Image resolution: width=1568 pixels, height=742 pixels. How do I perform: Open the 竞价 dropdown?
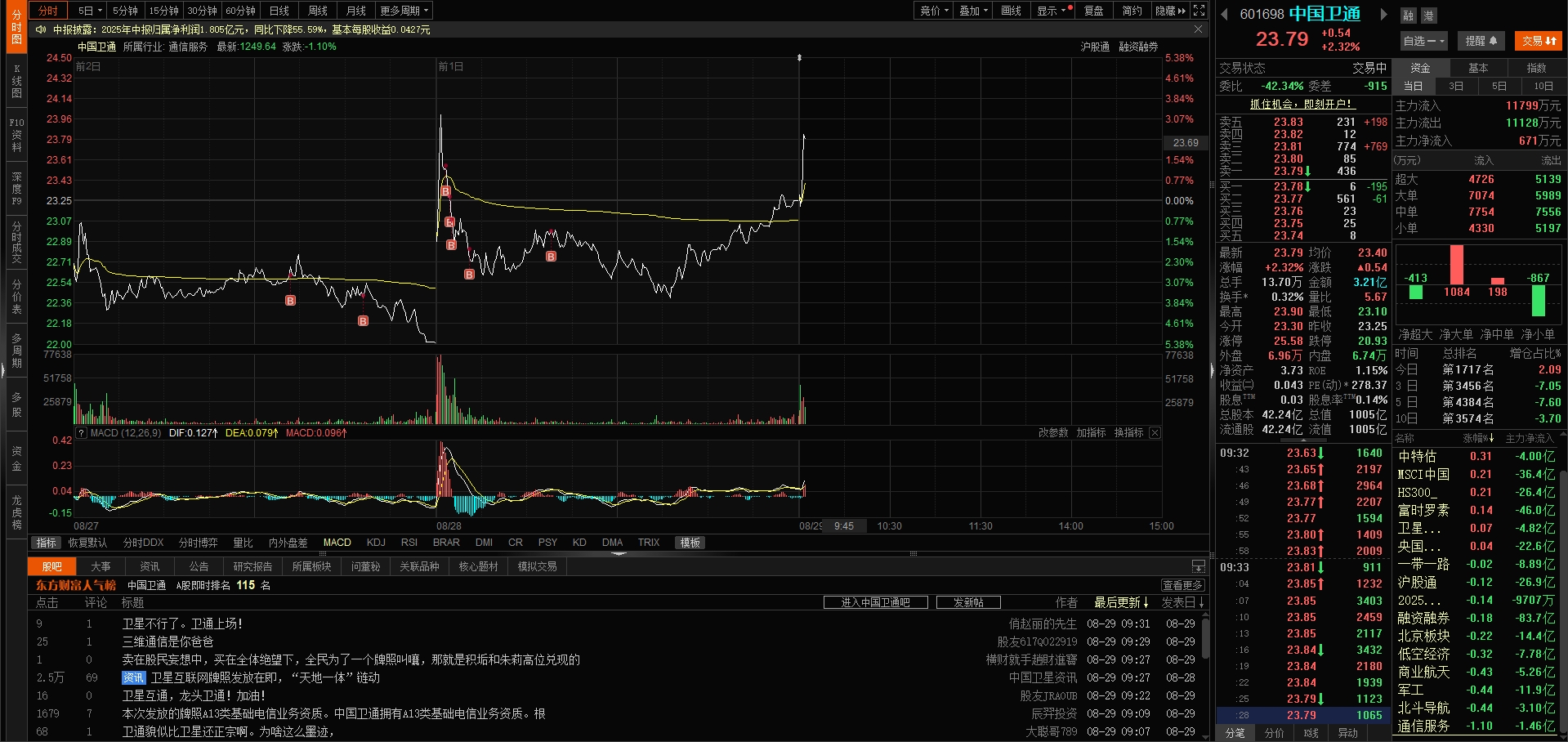point(934,11)
